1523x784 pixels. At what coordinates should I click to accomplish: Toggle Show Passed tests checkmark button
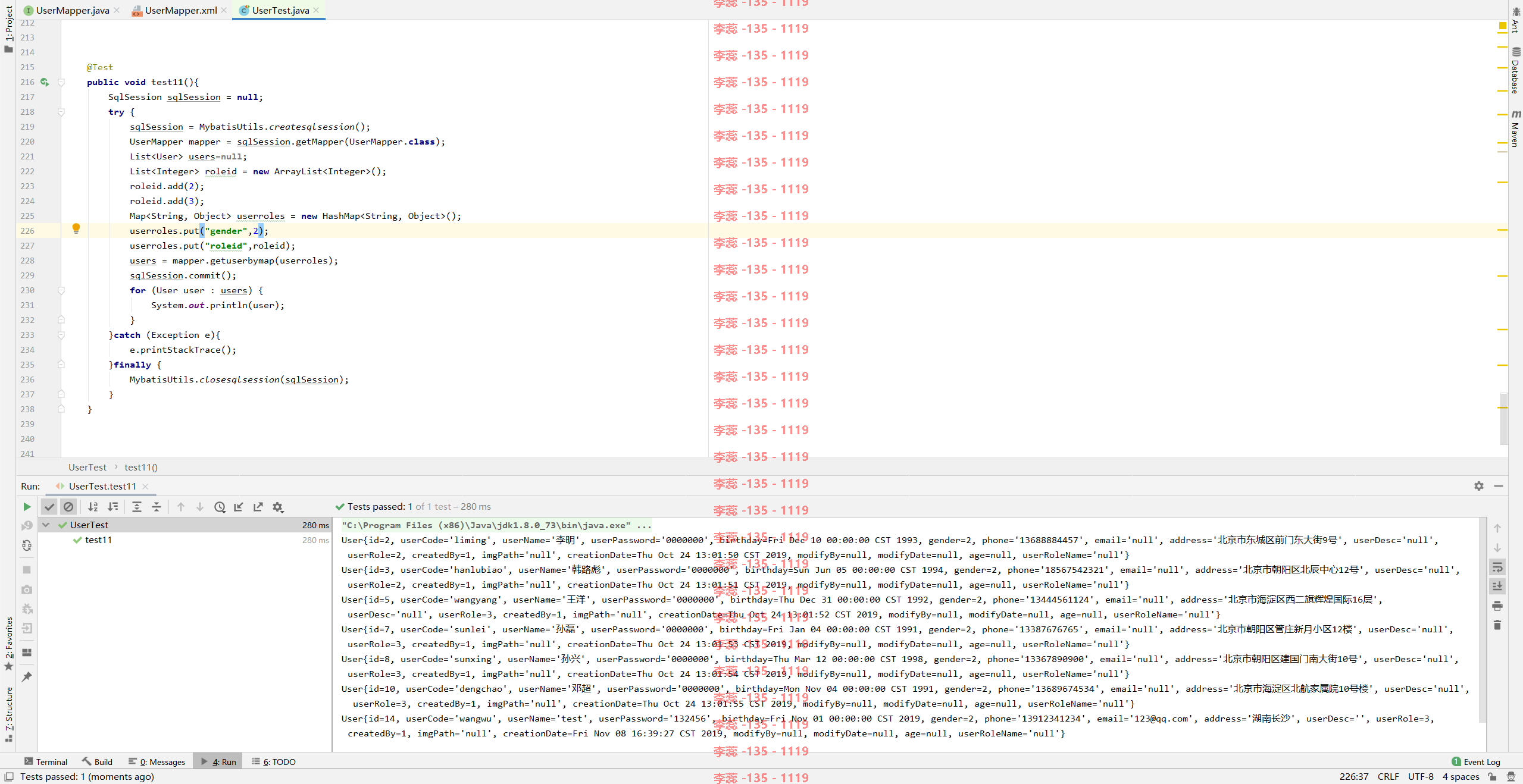click(x=49, y=507)
